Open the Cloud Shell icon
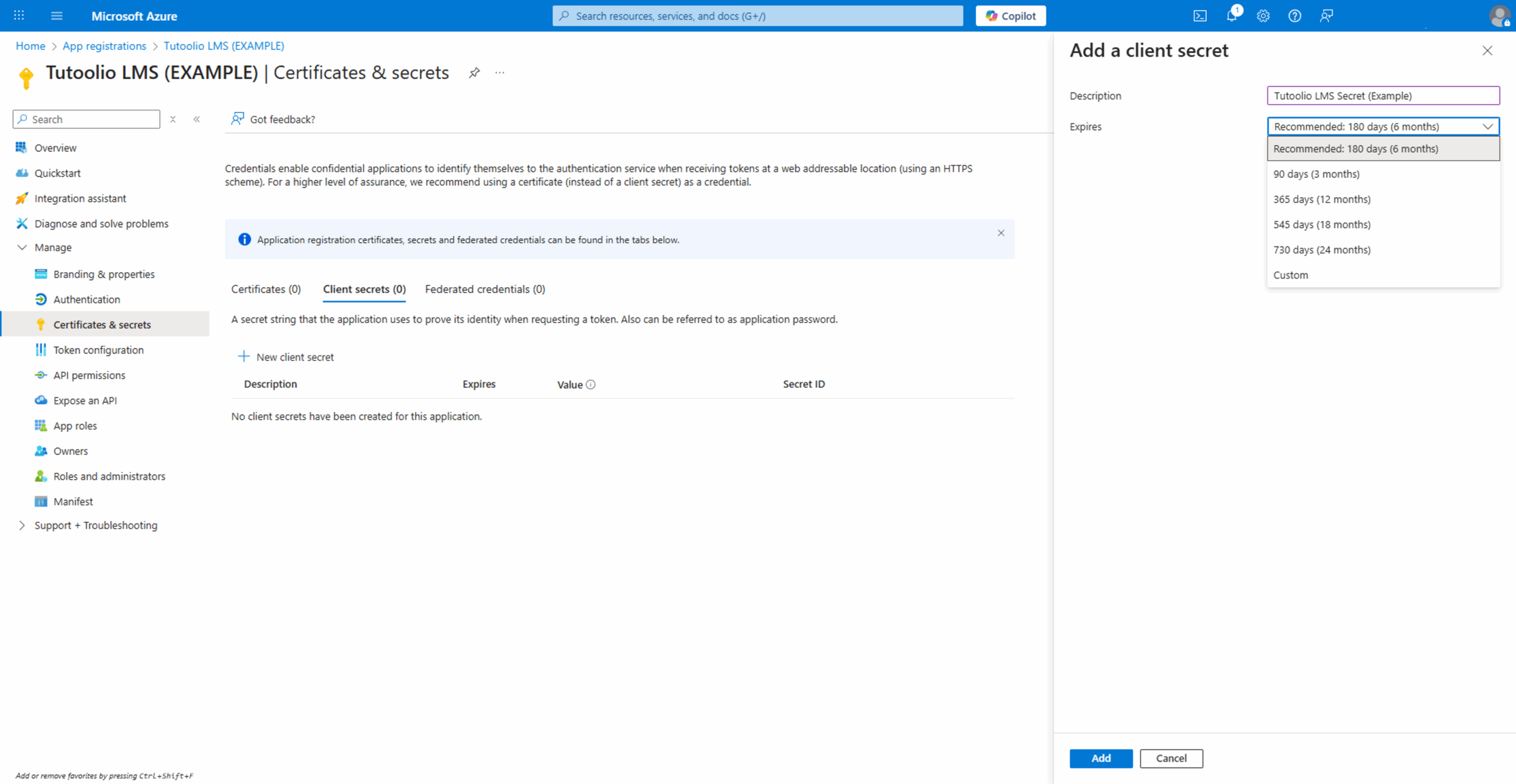The width and height of the screenshot is (1516, 784). point(1200,16)
